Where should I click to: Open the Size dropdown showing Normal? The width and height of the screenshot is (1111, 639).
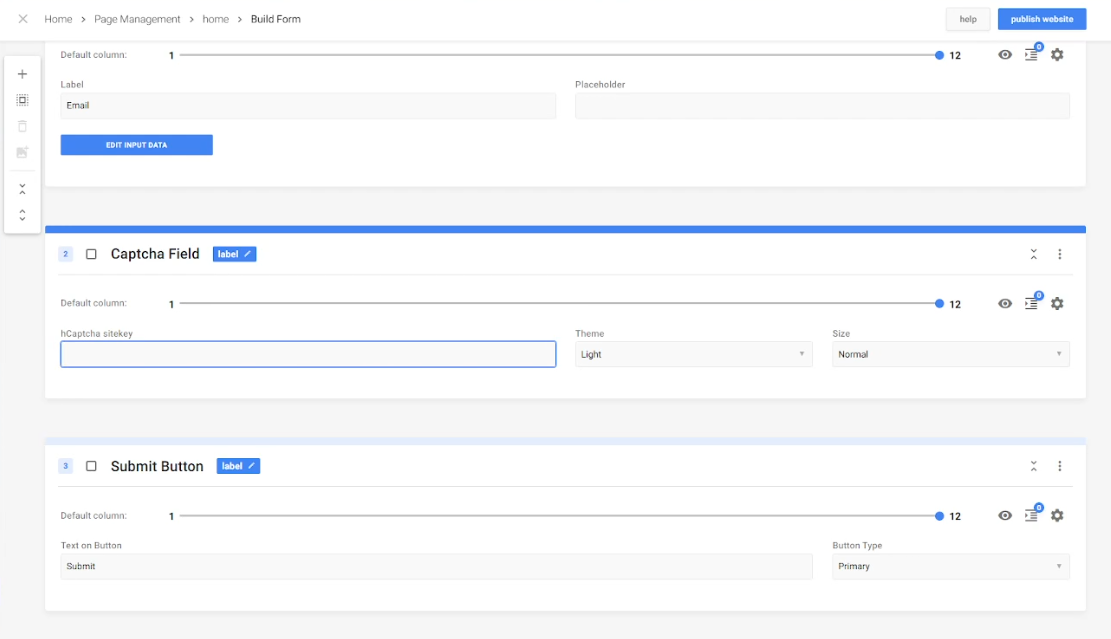[950, 354]
